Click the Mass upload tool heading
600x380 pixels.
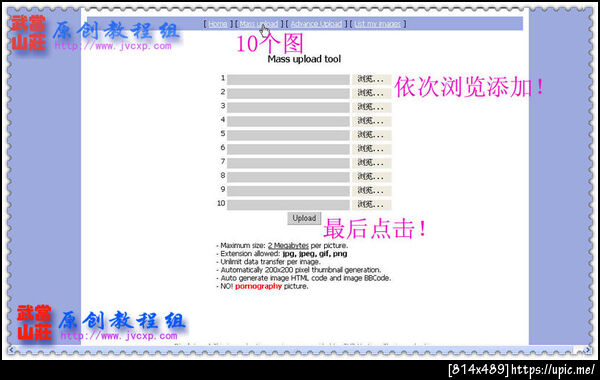pos(304,59)
